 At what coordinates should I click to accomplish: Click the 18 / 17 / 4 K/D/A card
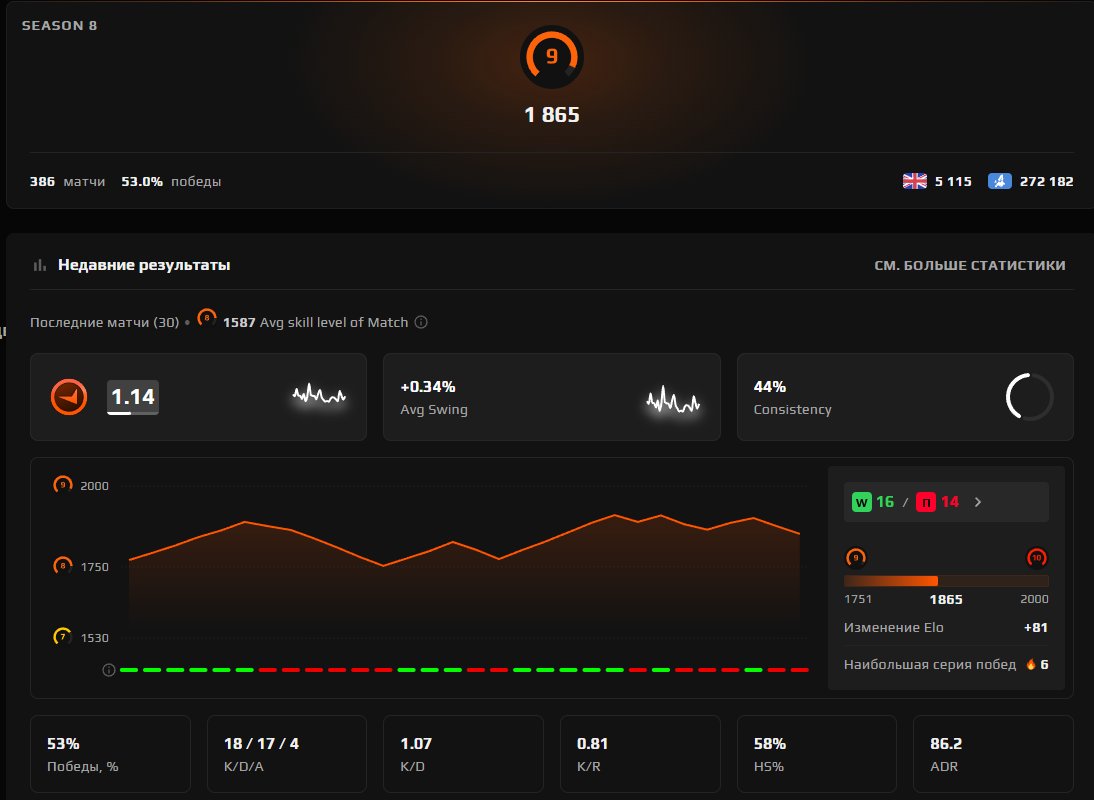tap(287, 754)
